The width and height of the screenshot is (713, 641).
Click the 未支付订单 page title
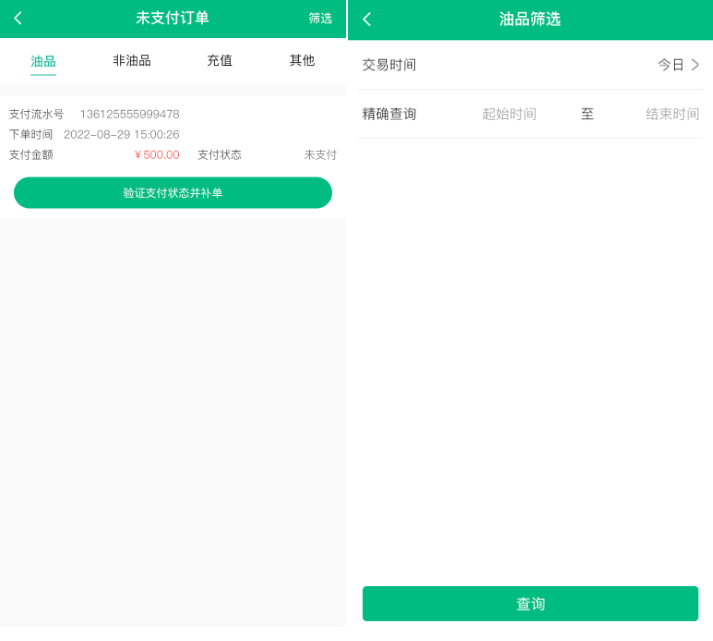172,19
